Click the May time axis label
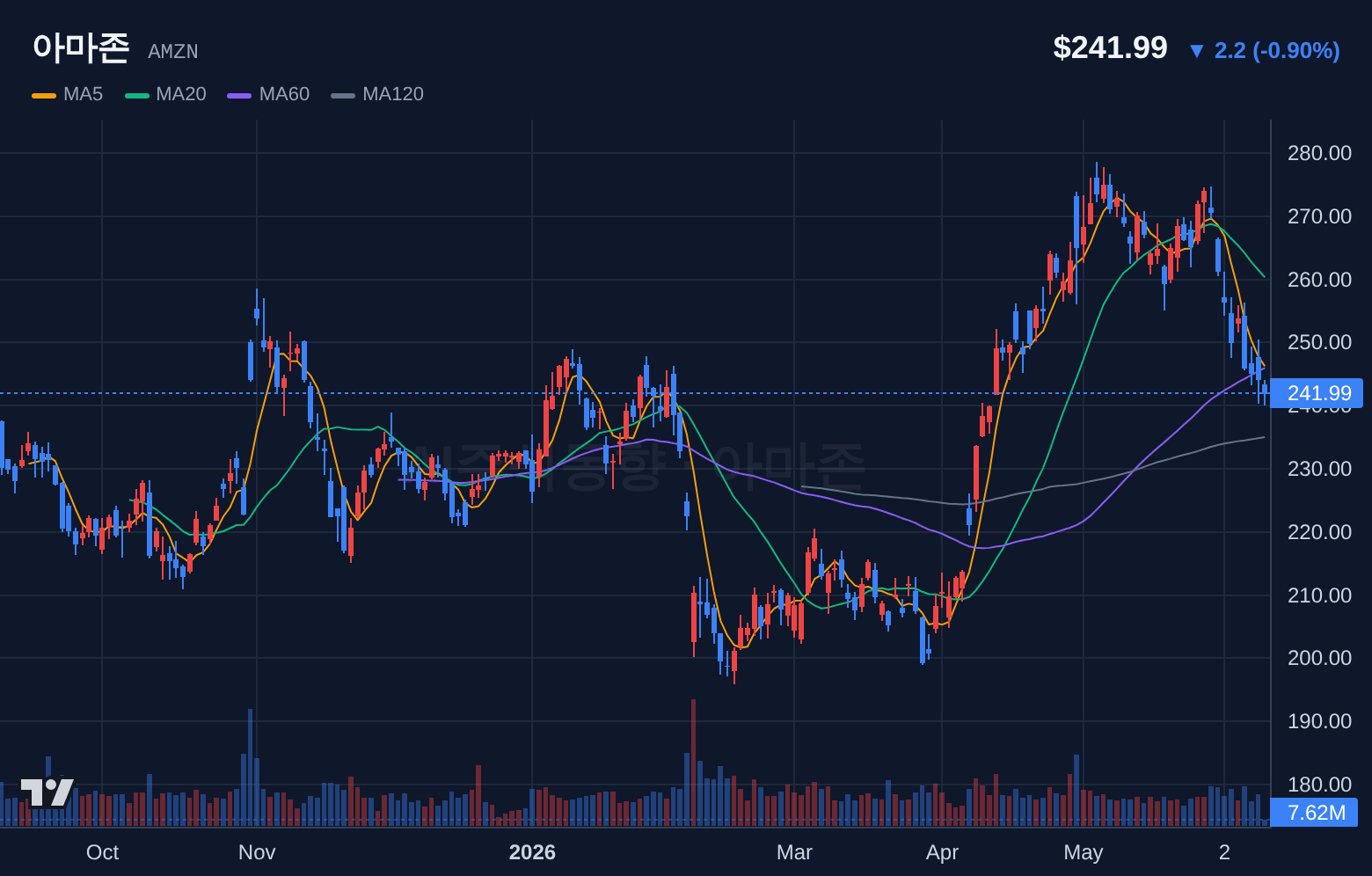This screenshot has height=876, width=1372. 1083,852
